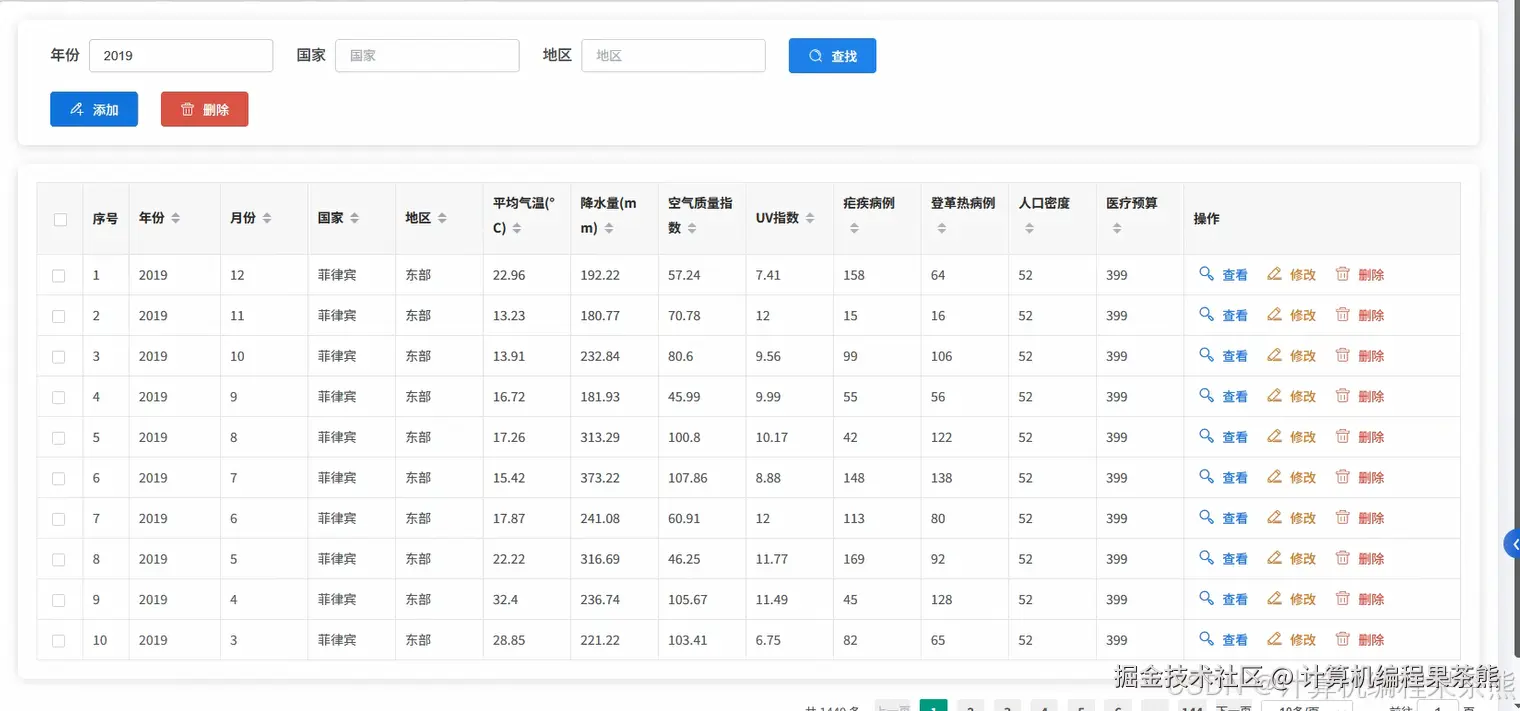Focus the 年份 input containing 2019
1520x711 pixels.
[181, 56]
